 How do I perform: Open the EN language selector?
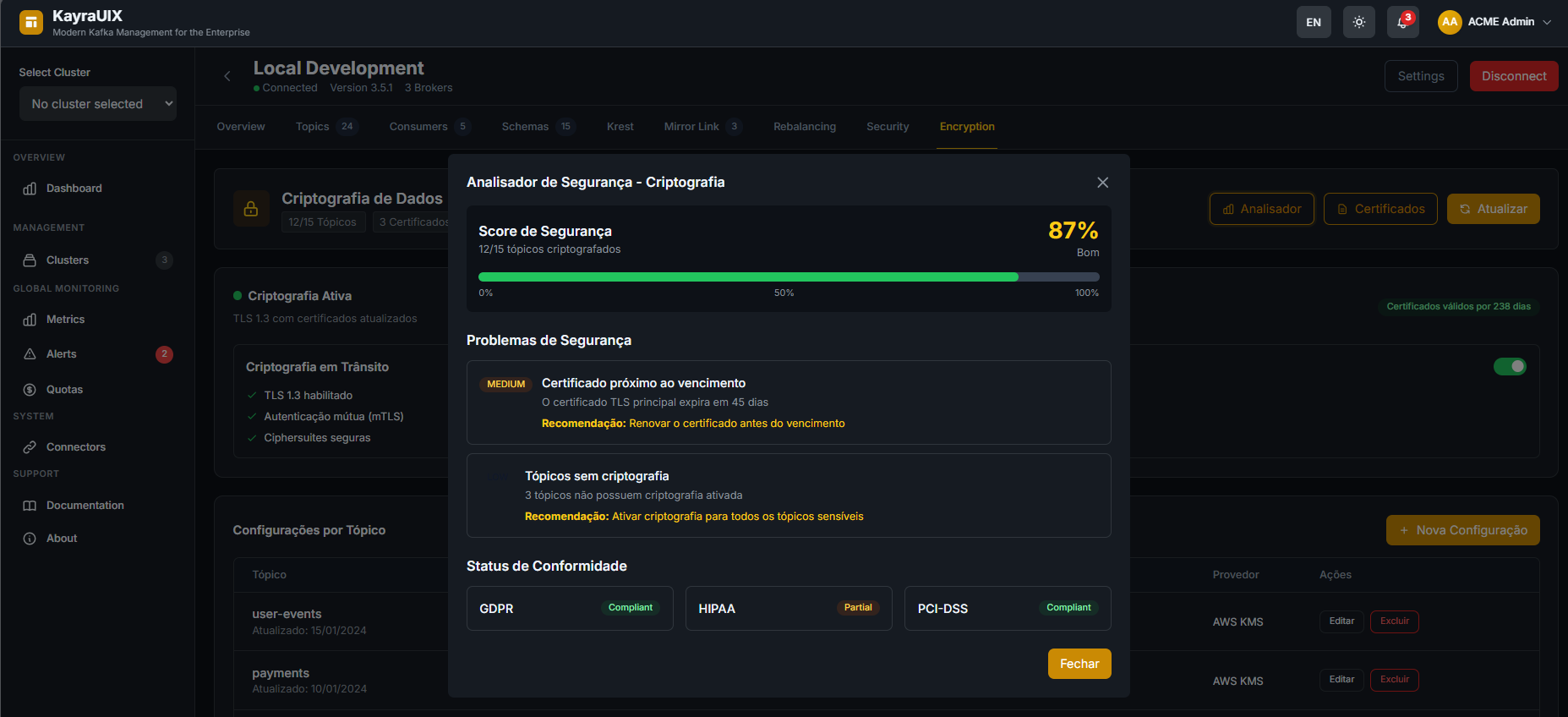point(1314,22)
